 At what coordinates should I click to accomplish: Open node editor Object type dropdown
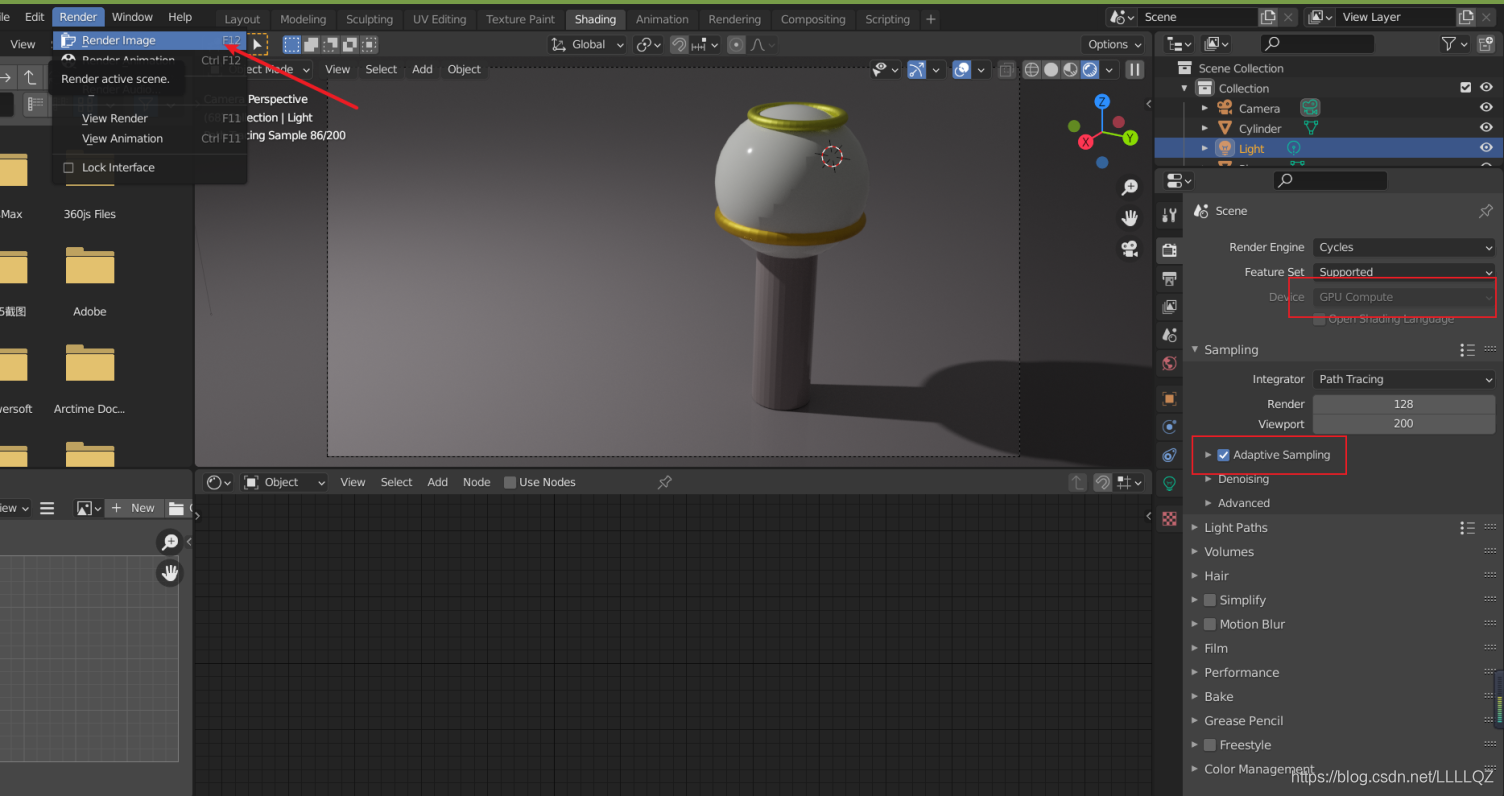[285, 482]
